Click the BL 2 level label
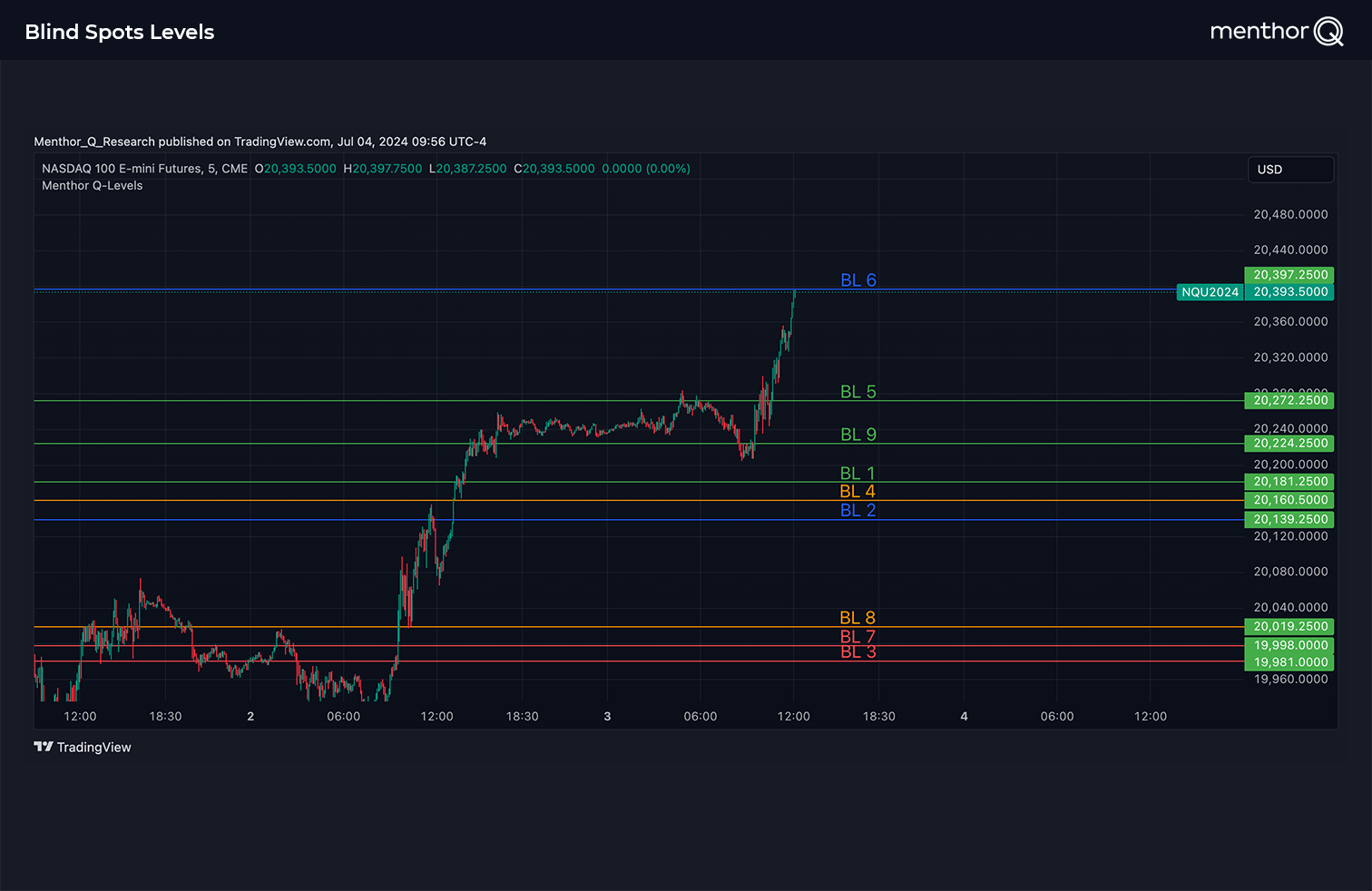 (x=857, y=510)
